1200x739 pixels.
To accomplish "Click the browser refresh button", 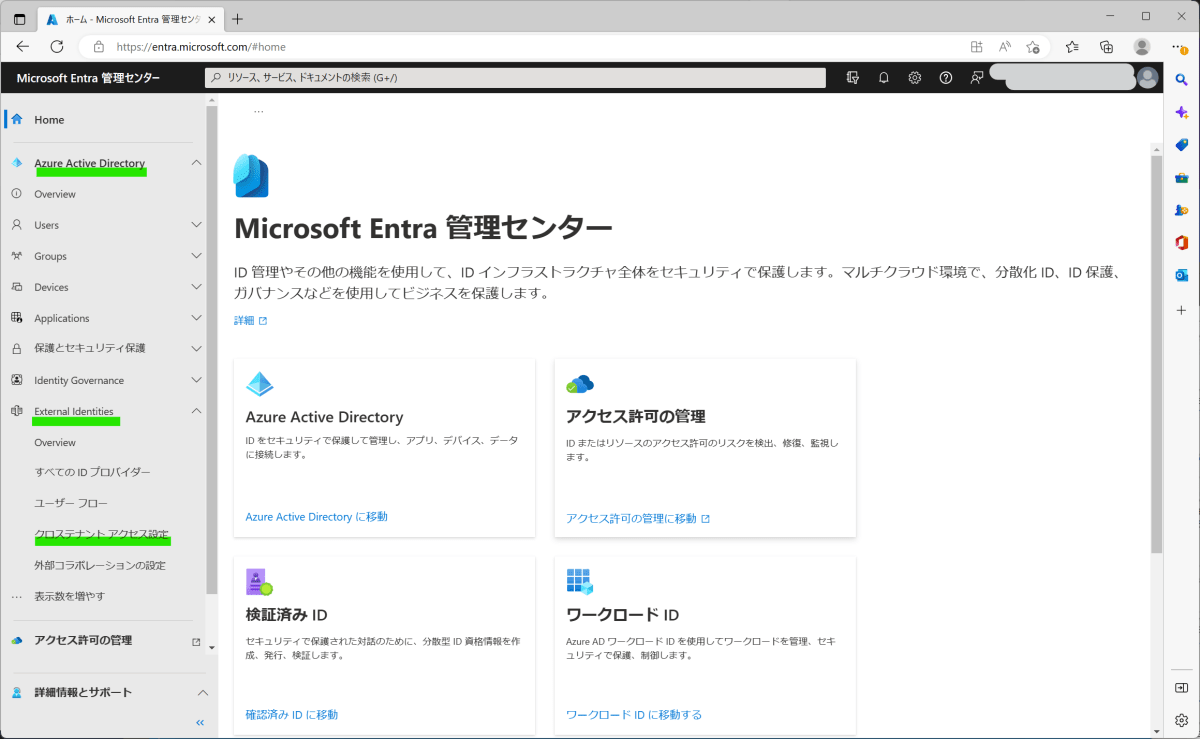I will pos(57,46).
